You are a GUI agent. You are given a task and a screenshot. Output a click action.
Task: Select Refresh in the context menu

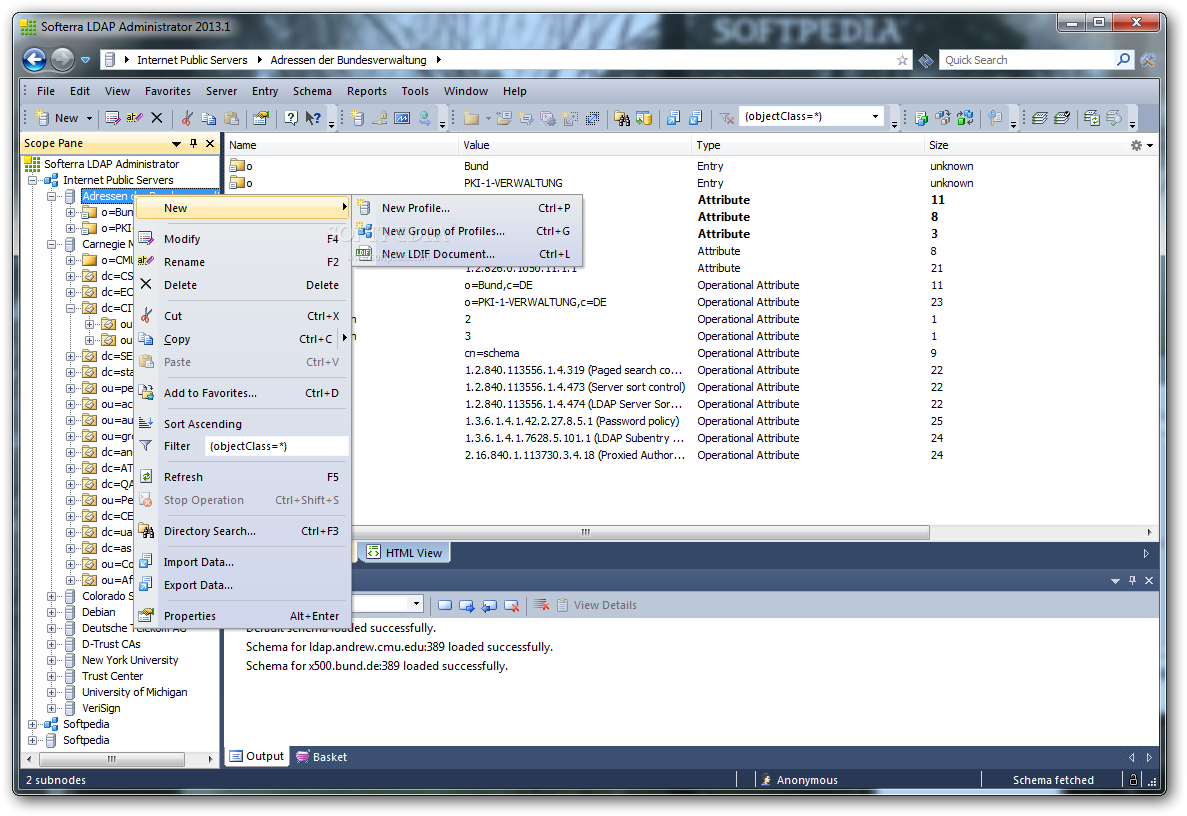(242, 478)
